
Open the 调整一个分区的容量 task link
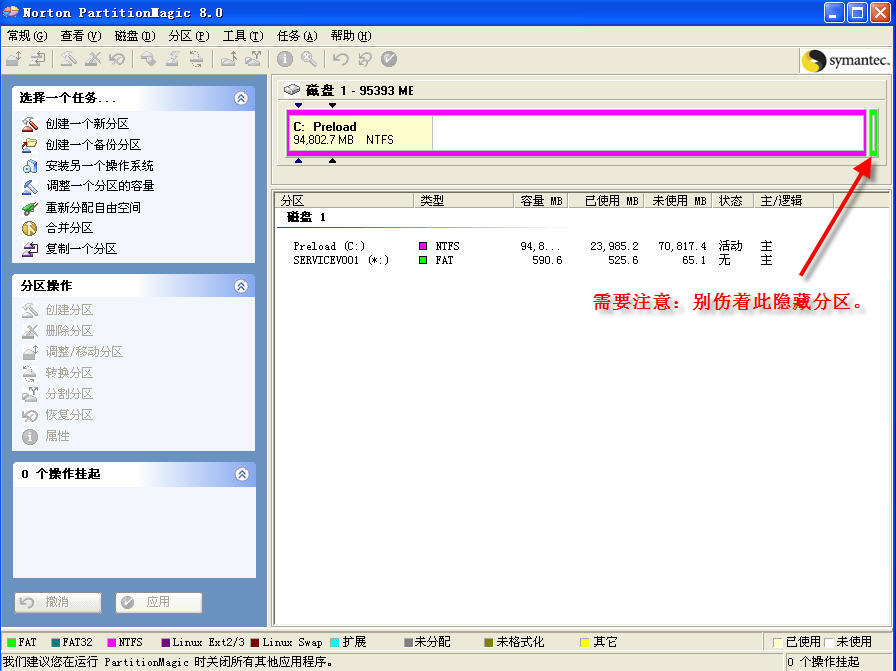100,186
